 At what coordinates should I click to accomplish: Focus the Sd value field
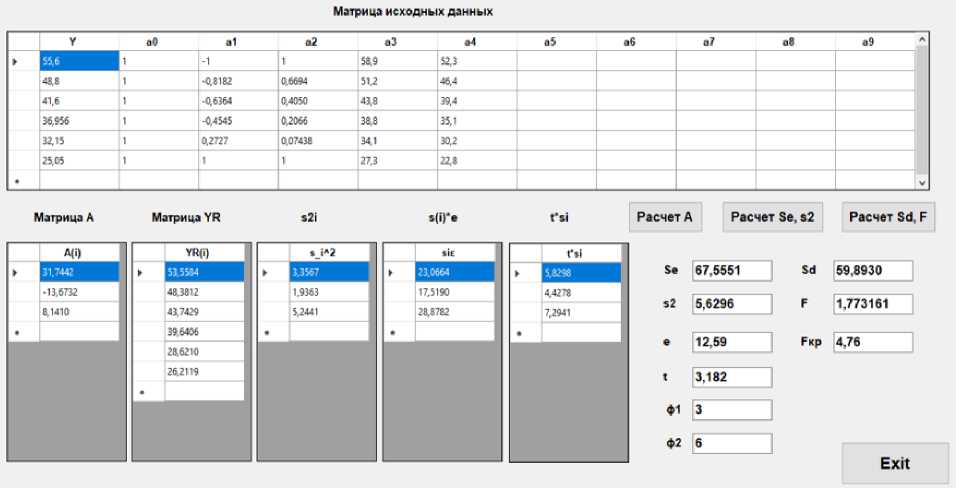coord(872,270)
